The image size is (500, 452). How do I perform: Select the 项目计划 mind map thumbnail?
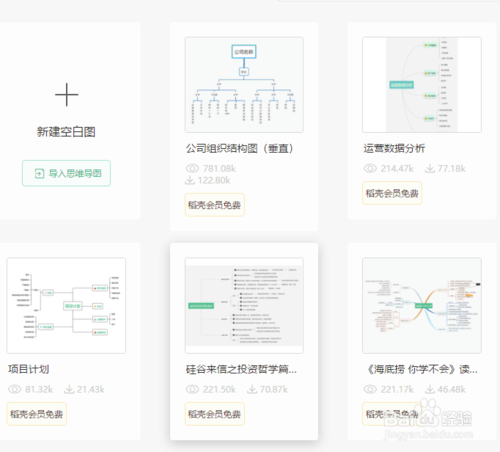click(x=66, y=305)
